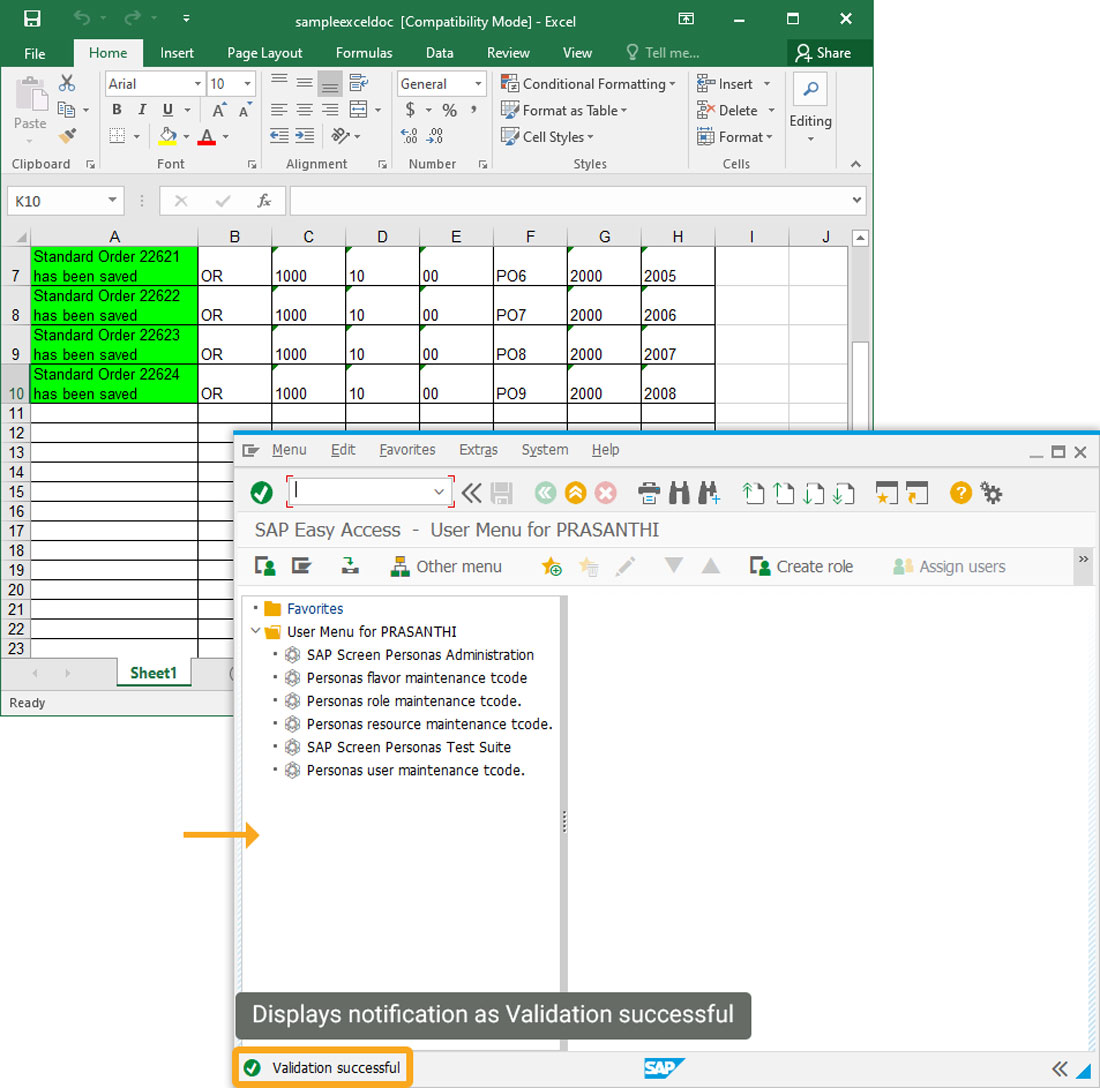This screenshot has height=1088, width=1100.
Task: Open the font size 10 dropdown
Action: click(x=247, y=83)
